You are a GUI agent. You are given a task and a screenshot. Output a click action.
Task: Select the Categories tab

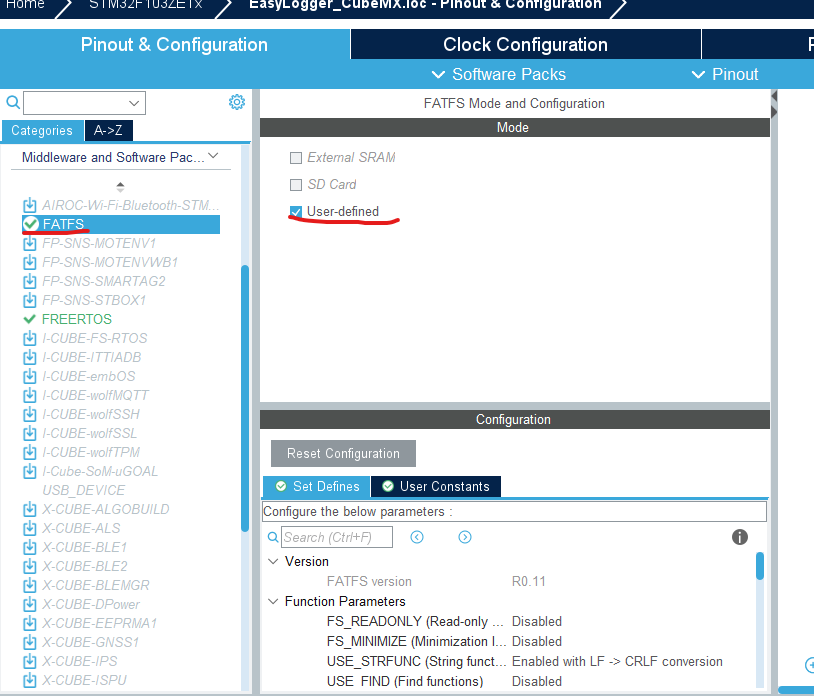click(x=42, y=130)
